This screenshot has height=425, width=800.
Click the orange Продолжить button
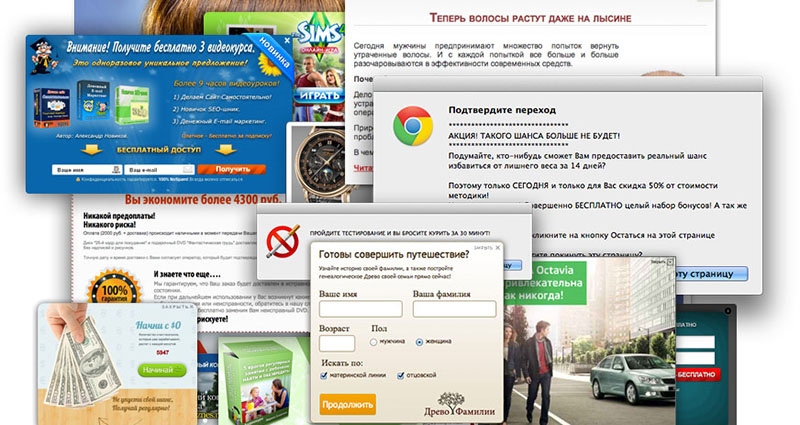click(347, 405)
